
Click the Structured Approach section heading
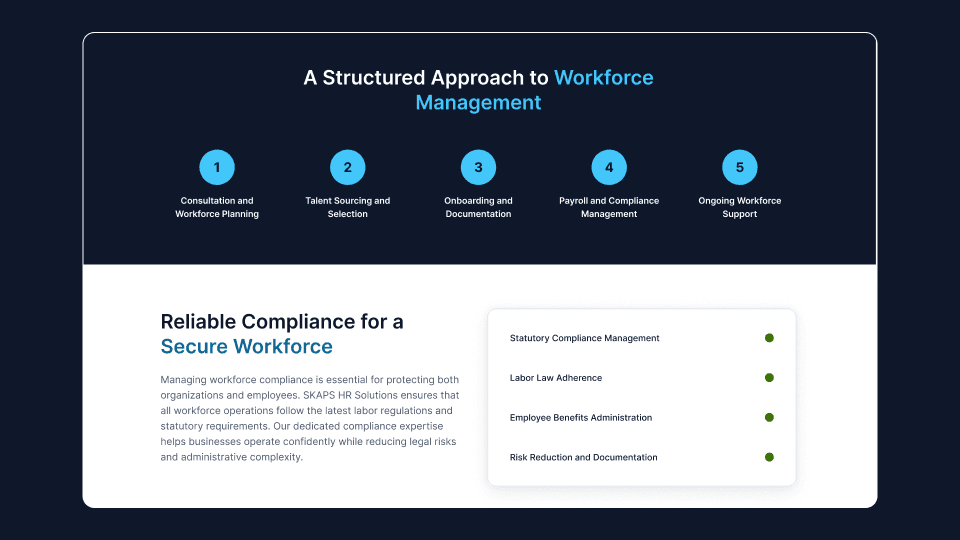pyautogui.click(x=479, y=90)
